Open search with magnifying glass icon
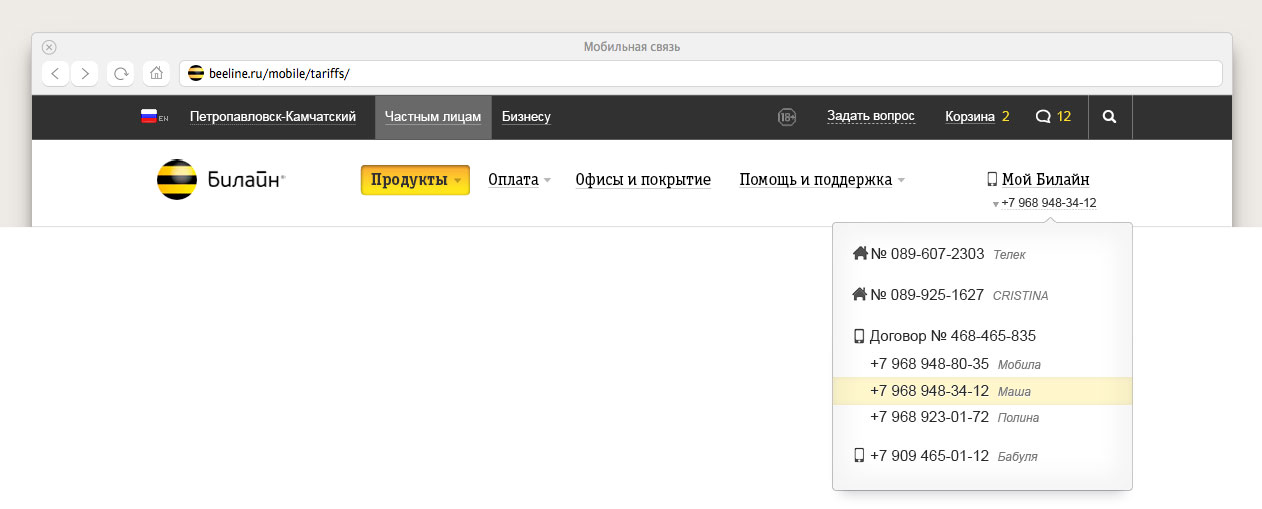Screen dimensions: 1262x509 coord(1109,117)
